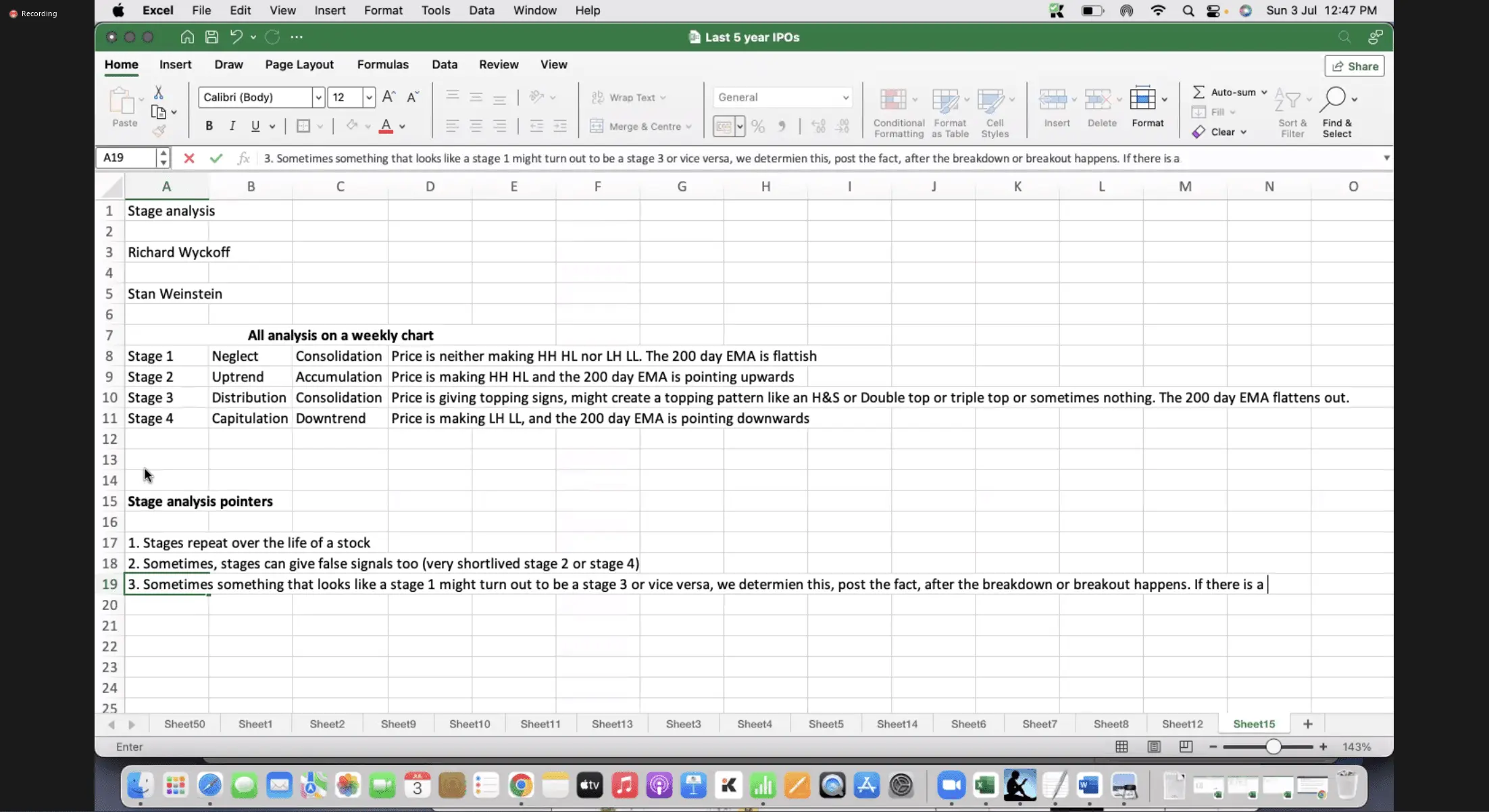Click the Save icon in title bar

(211, 37)
